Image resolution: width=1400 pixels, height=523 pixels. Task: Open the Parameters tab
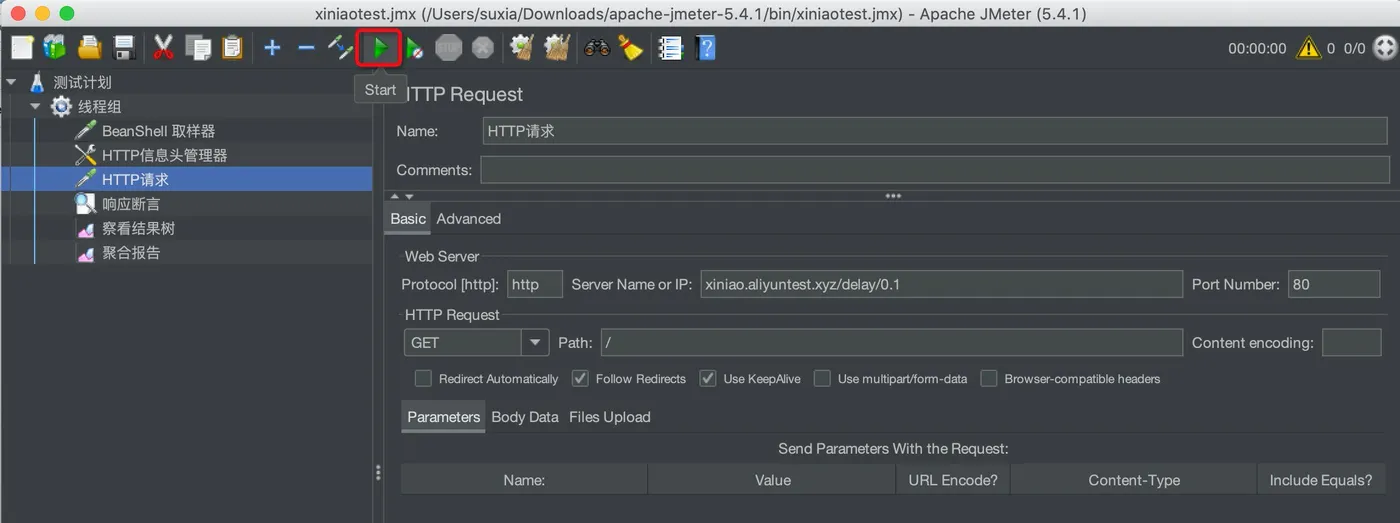[444, 417]
